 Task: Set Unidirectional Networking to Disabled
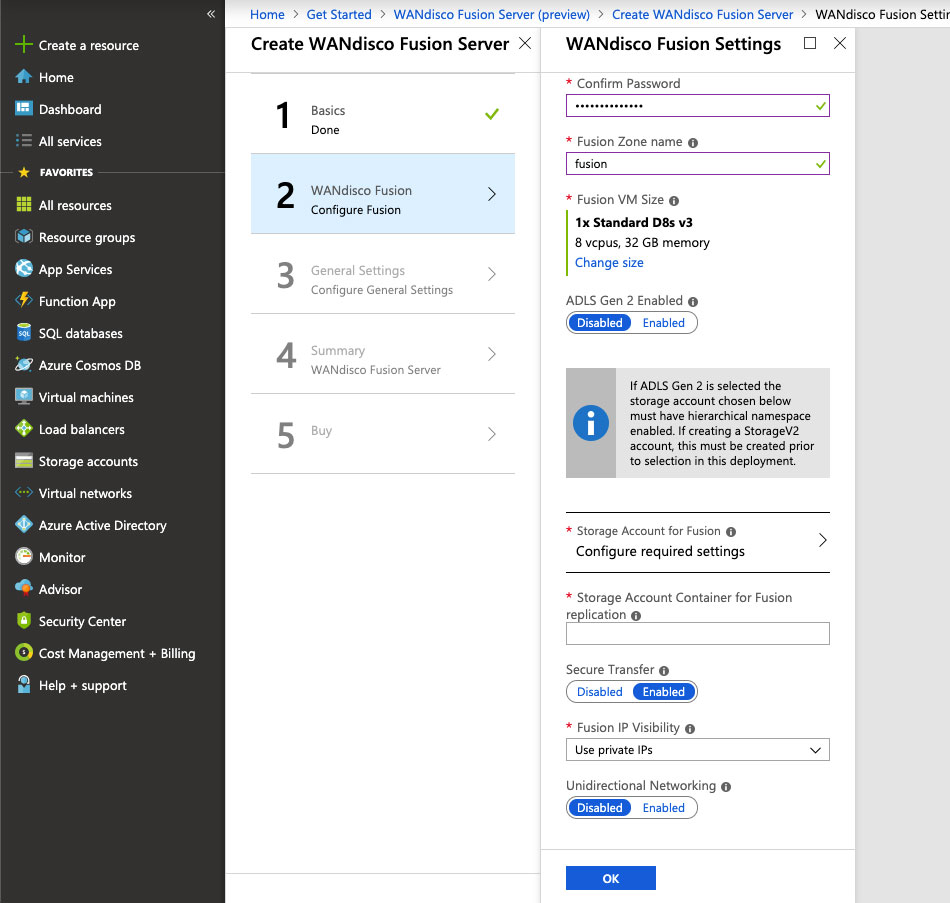pos(599,808)
